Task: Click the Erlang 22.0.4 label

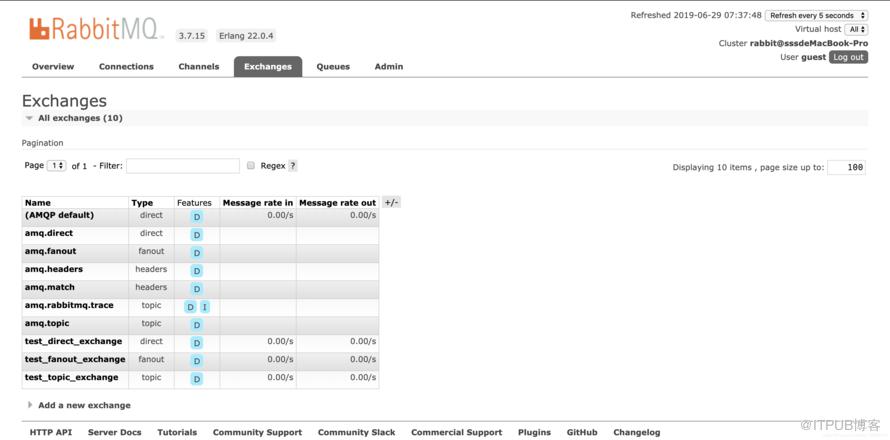Action: click(x=246, y=36)
